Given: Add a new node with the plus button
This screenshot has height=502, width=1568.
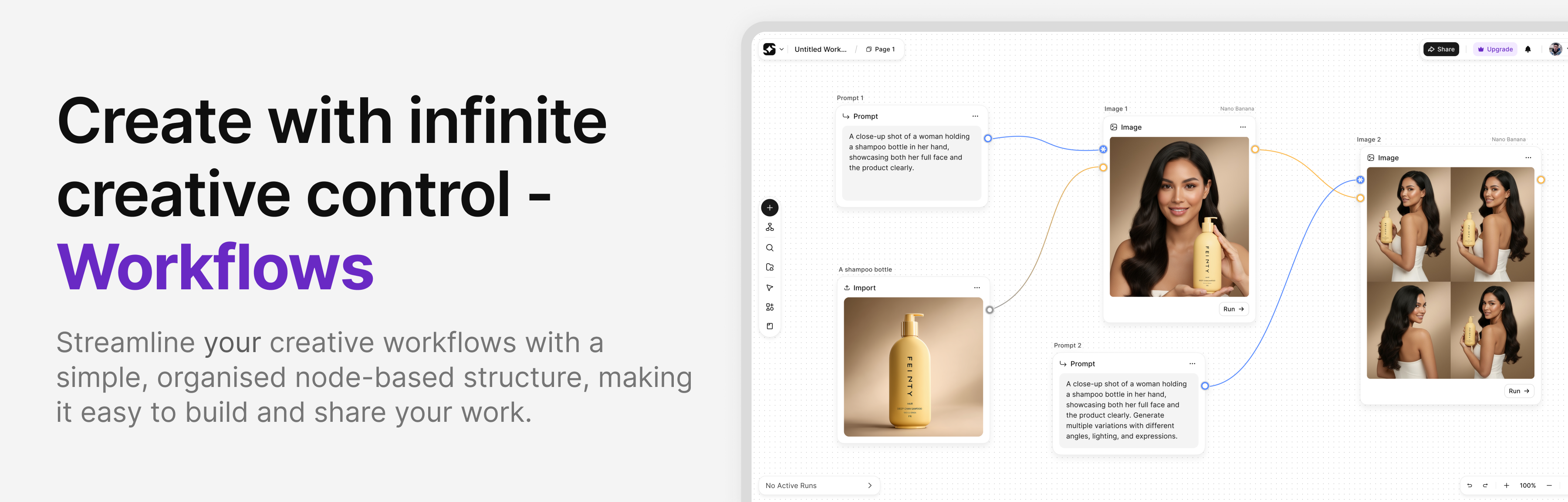Looking at the screenshot, I should coord(770,208).
